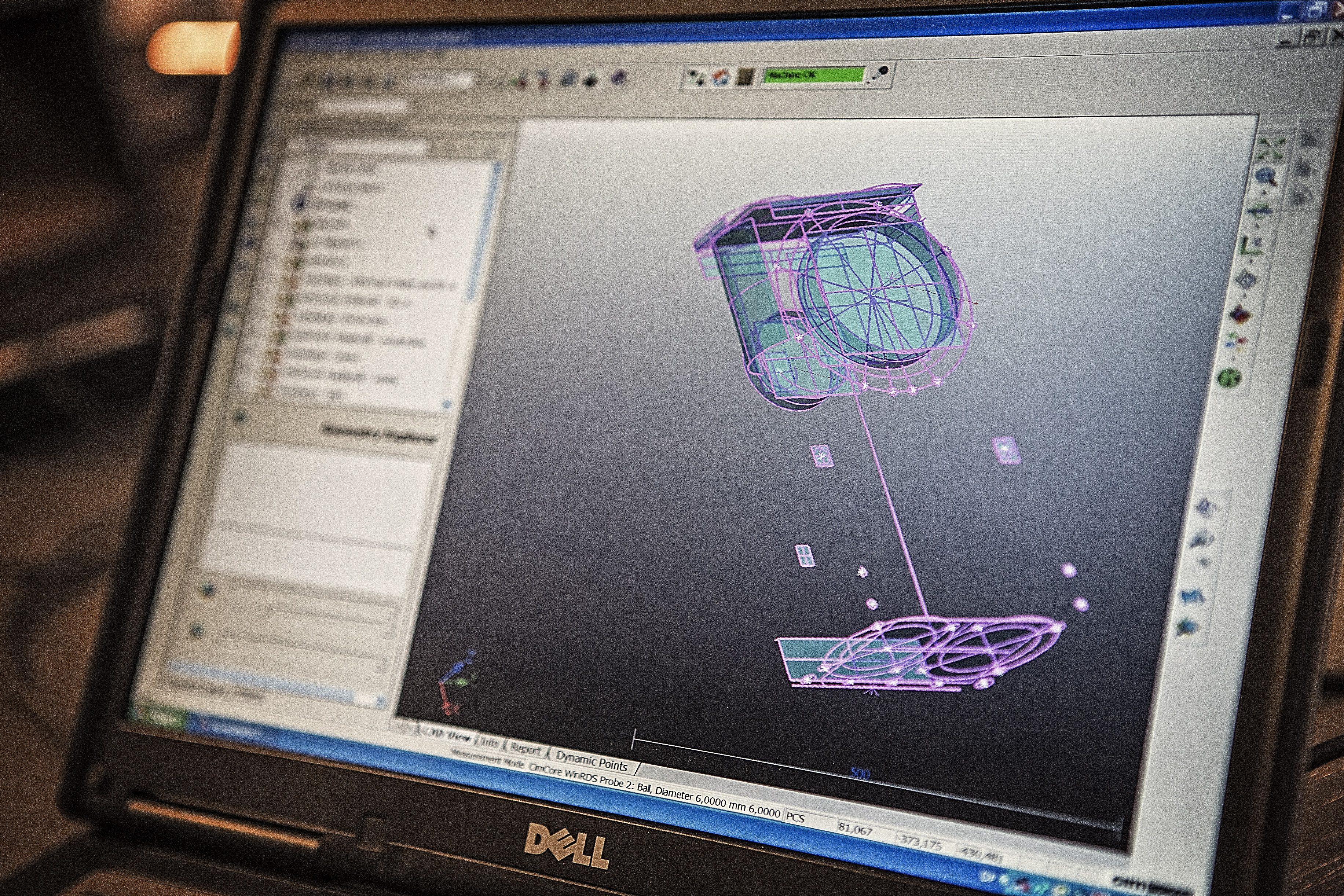
Task: Click the X coordinate field showing 81,067
Action: [855, 829]
